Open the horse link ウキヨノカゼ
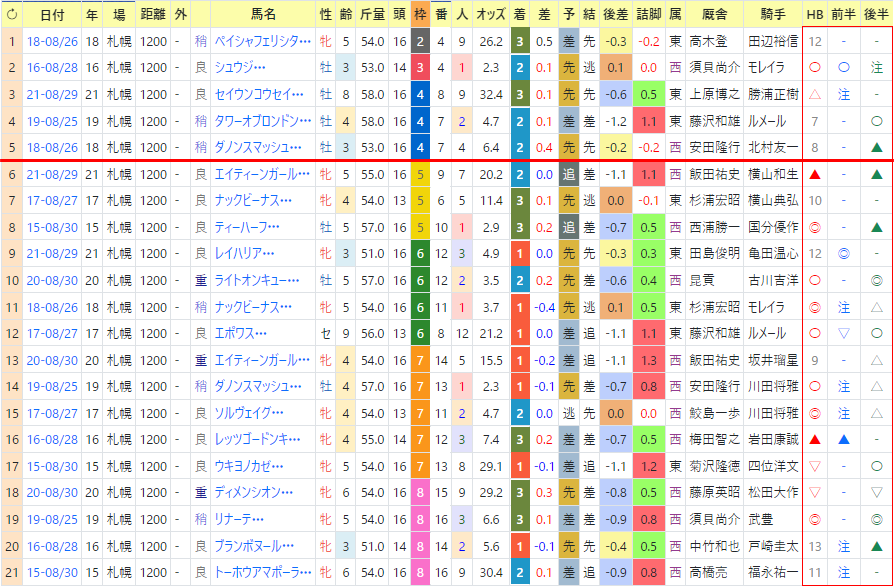This screenshot has height=586, width=894. (249, 466)
